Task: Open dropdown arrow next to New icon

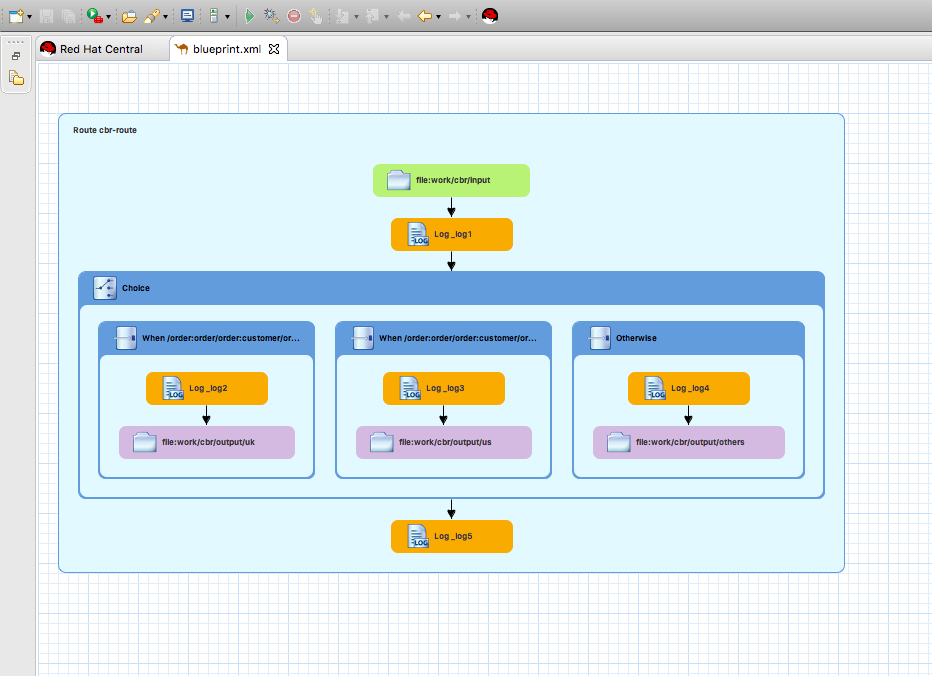Action: [x=30, y=17]
